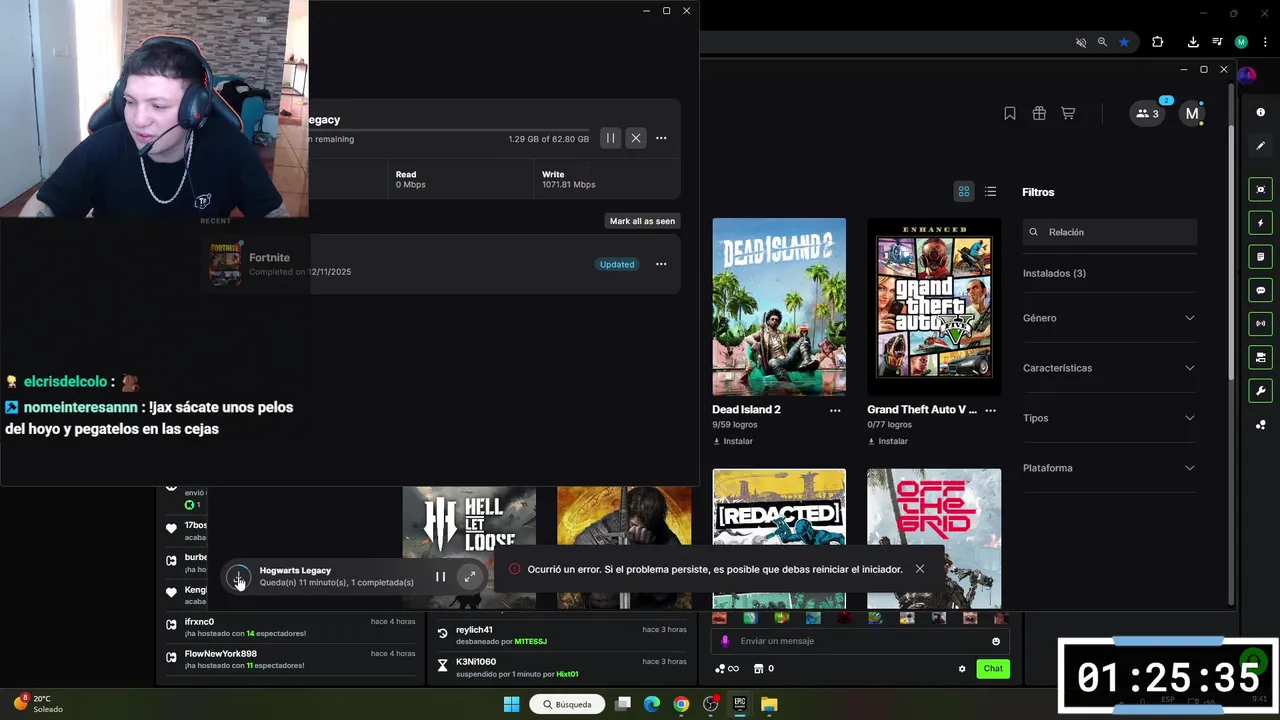Open Dead Island 2 cover art
Viewport: 1280px width, 720px height.
(x=779, y=306)
